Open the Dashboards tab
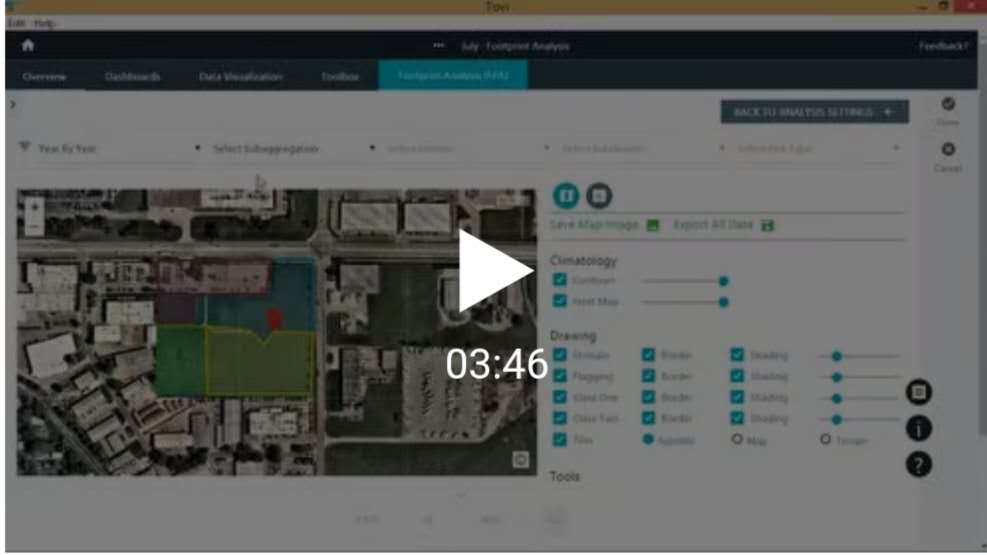 (x=132, y=76)
